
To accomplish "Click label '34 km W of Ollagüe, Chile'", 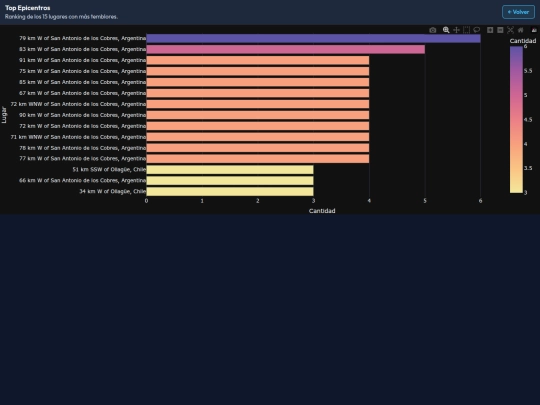I will tap(113, 191).
